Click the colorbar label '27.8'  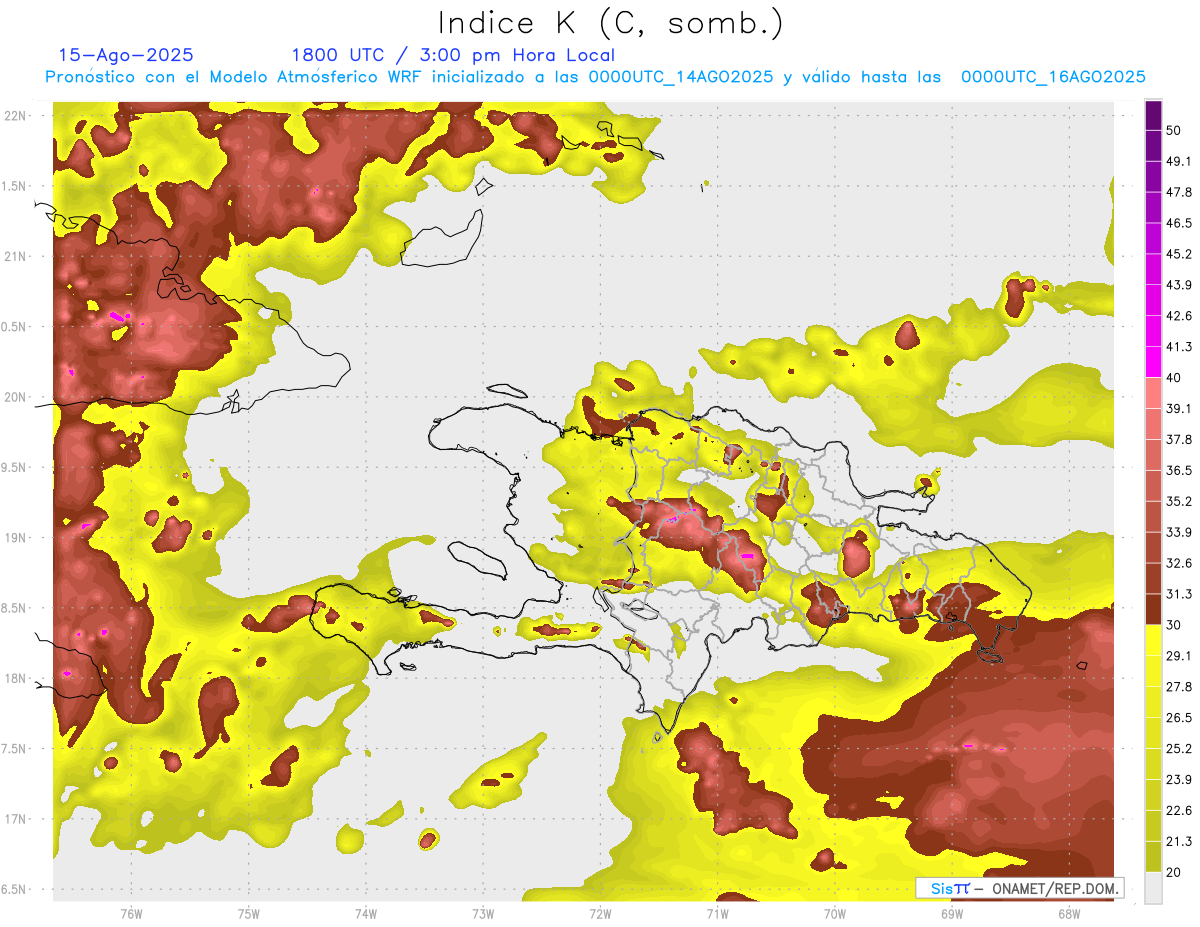click(x=1179, y=686)
